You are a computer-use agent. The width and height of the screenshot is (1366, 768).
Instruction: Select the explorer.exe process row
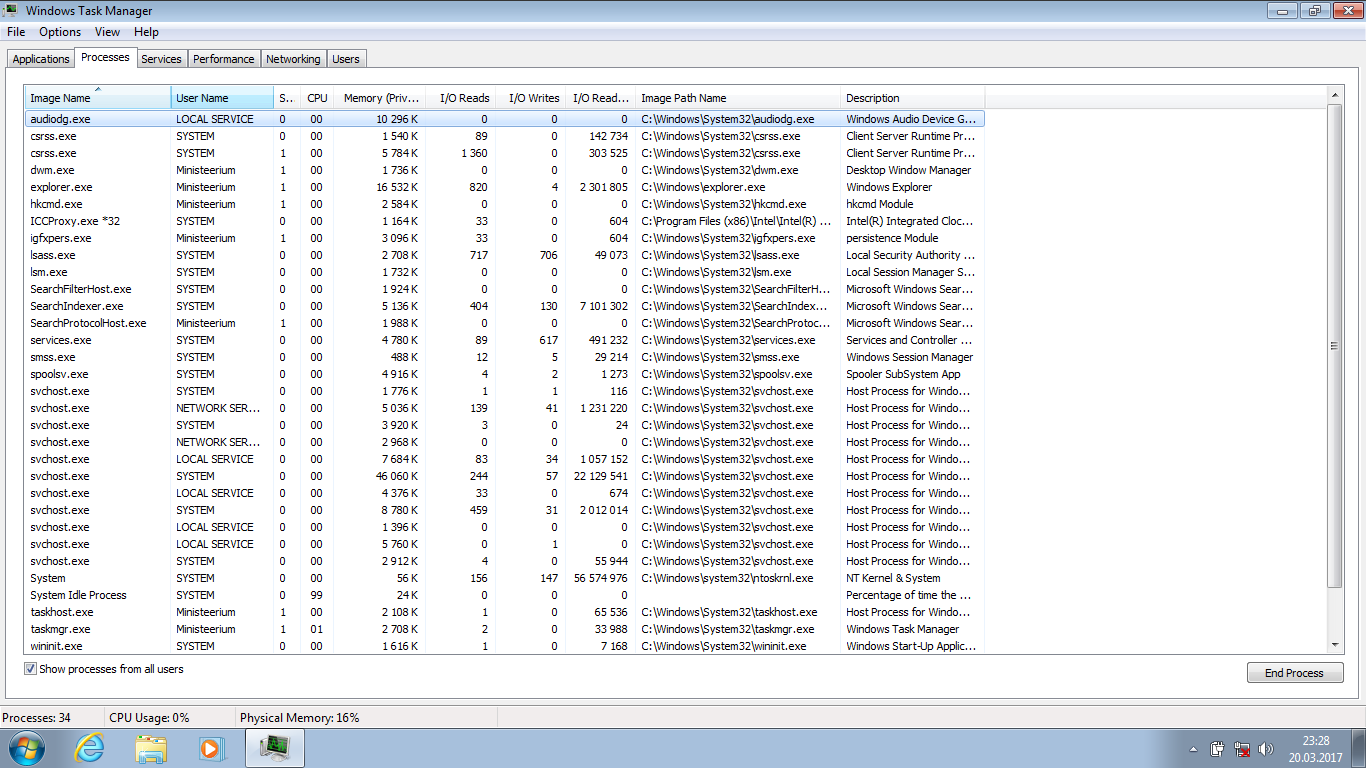[61, 187]
